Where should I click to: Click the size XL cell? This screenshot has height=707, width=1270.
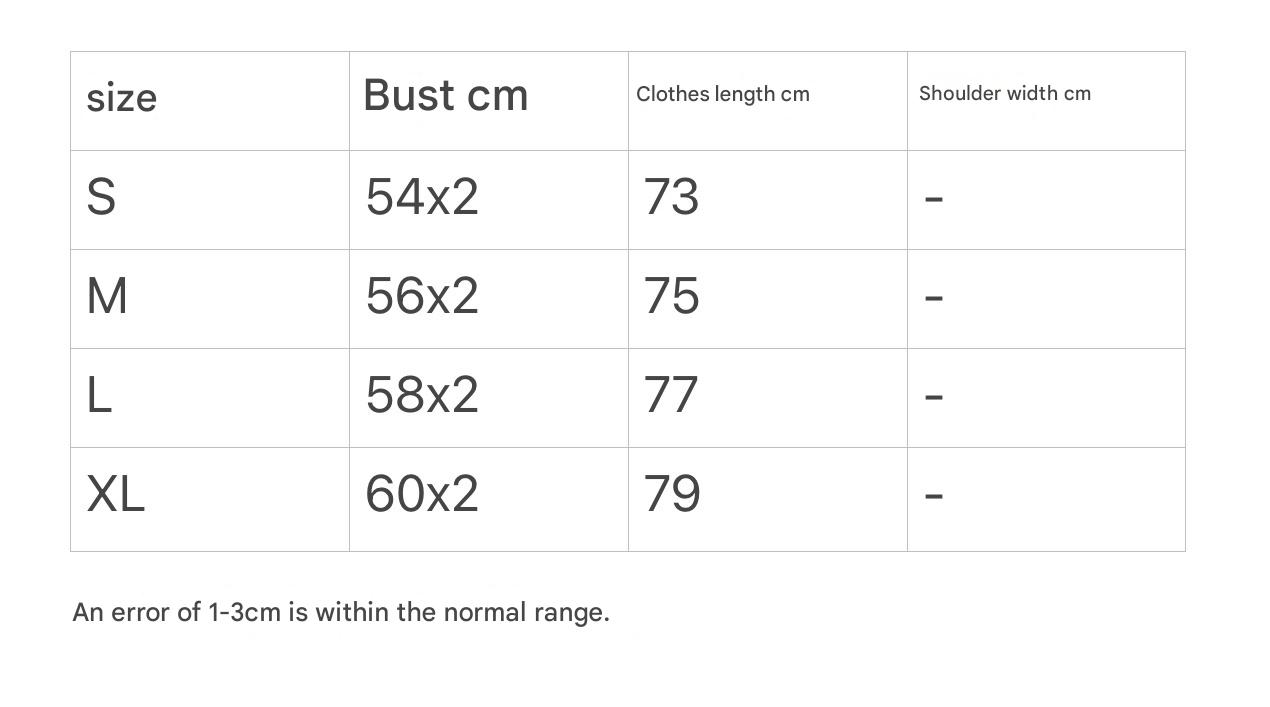coord(116,494)
